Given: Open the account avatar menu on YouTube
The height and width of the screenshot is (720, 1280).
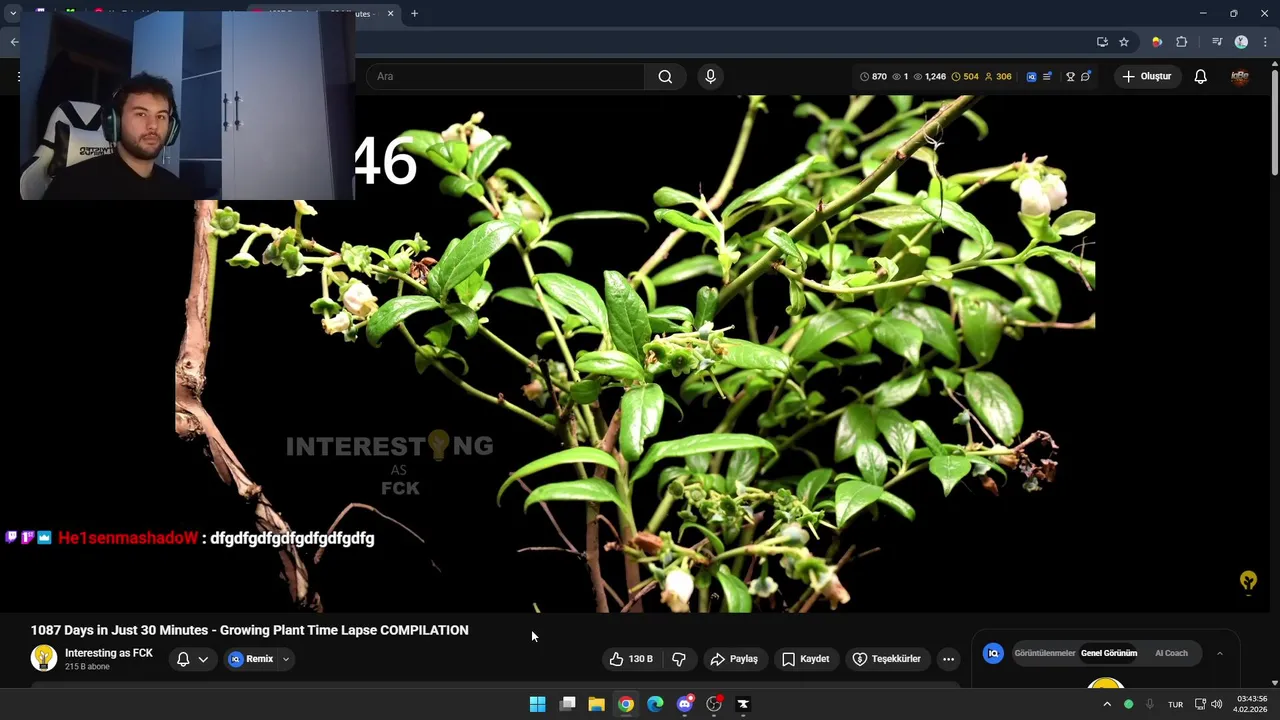Looking at the screenshot, I should 1240,77.
